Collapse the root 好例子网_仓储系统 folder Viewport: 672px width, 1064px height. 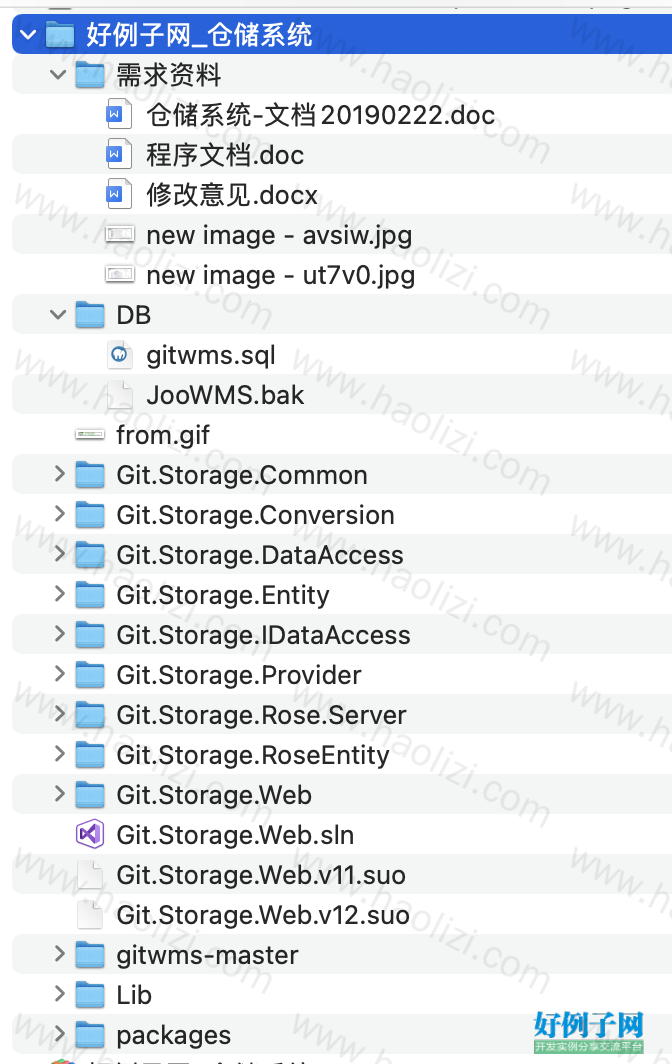click(29, 34)
